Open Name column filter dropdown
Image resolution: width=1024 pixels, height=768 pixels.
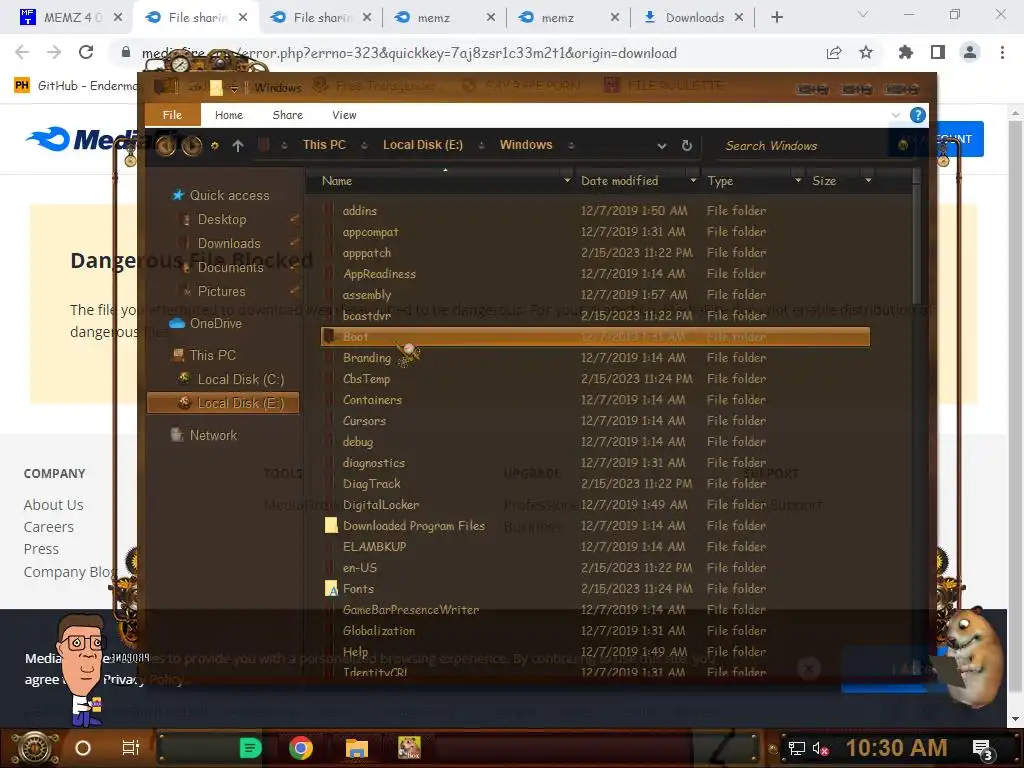click(x=567, y=180)
